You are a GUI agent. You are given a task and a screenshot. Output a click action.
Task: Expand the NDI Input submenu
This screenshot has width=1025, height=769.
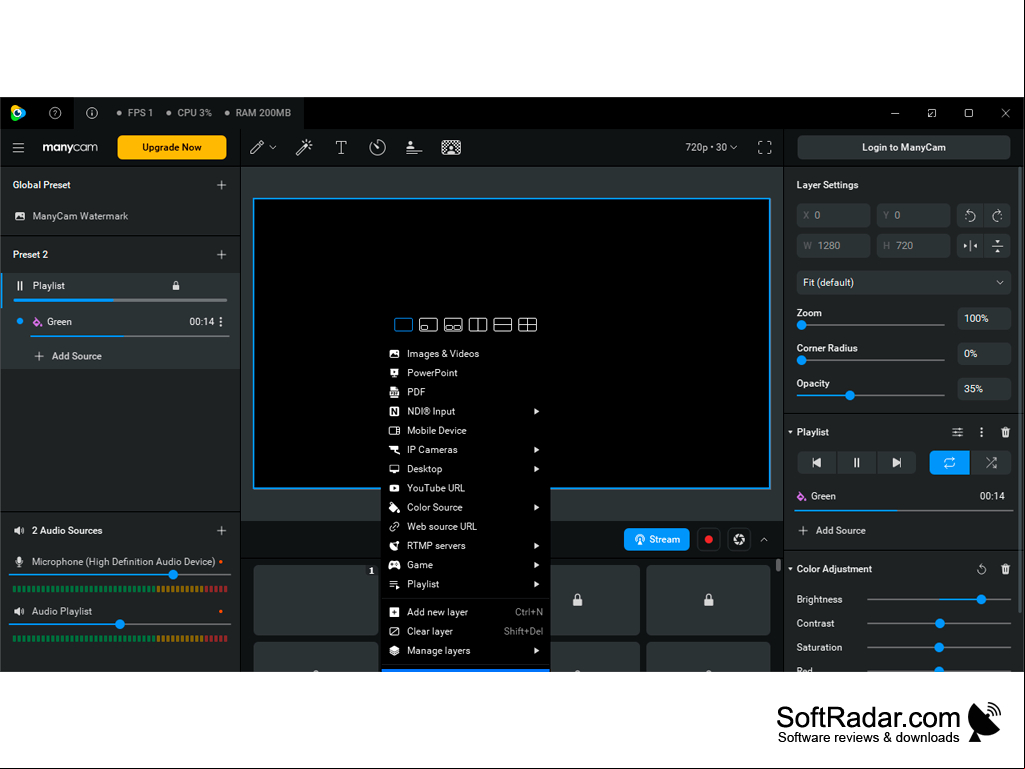(x=465, y=411)
